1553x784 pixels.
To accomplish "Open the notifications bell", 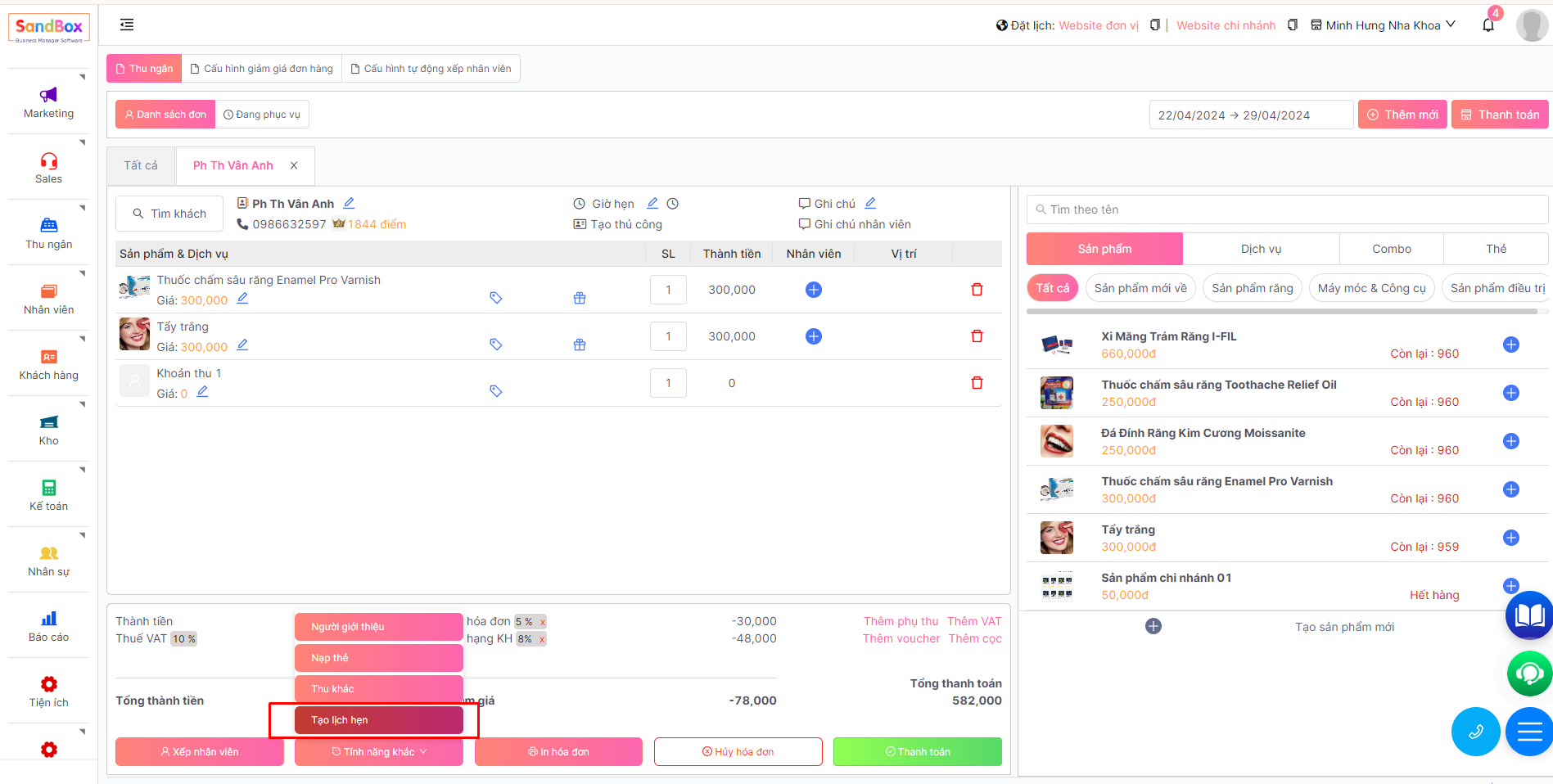I will click(1488, 25).
